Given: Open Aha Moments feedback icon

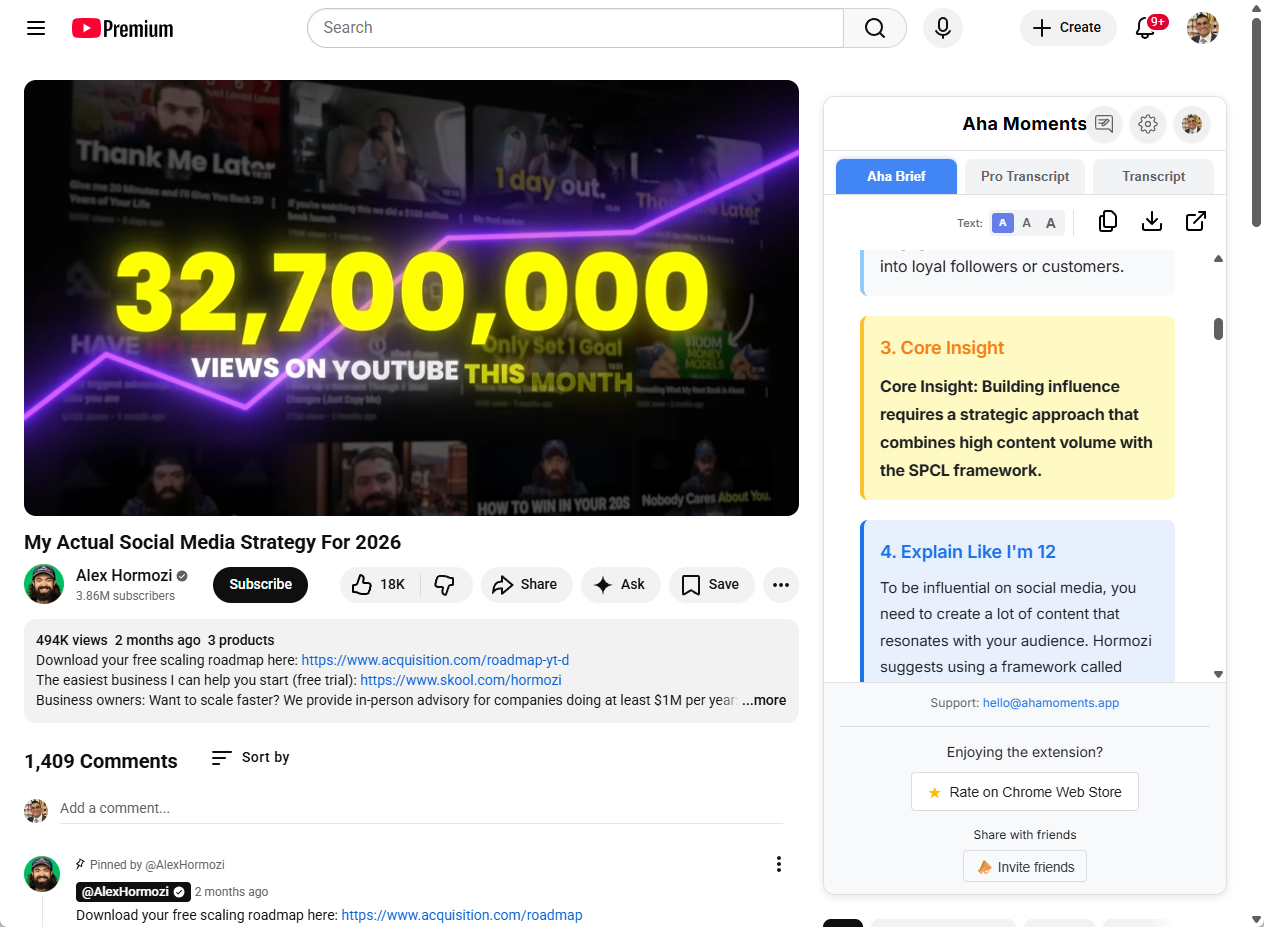Looking at the screenshot, I should click(x=1104, y=124).
